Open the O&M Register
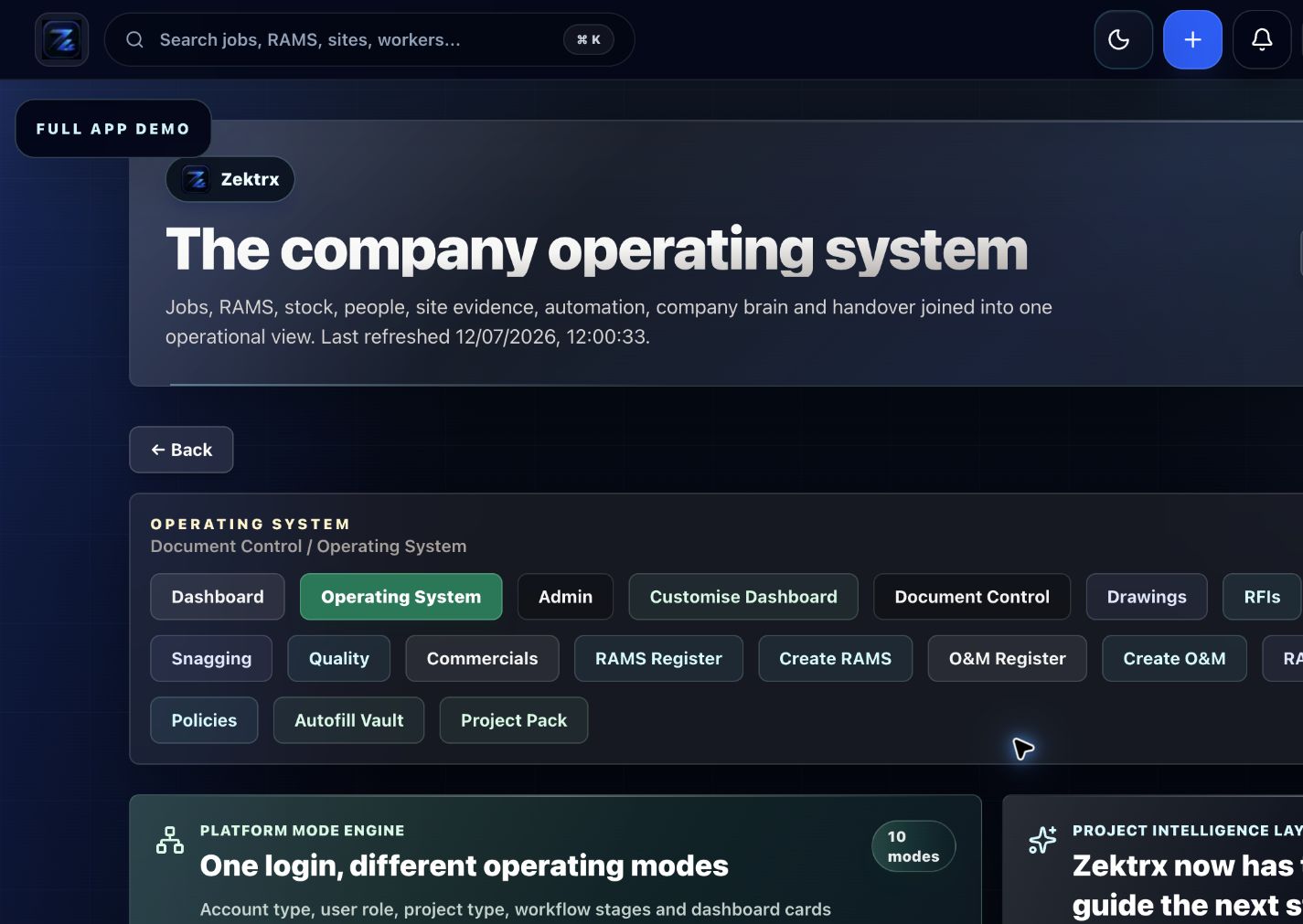The image size is (1303, 924). tap(1007, 658)
